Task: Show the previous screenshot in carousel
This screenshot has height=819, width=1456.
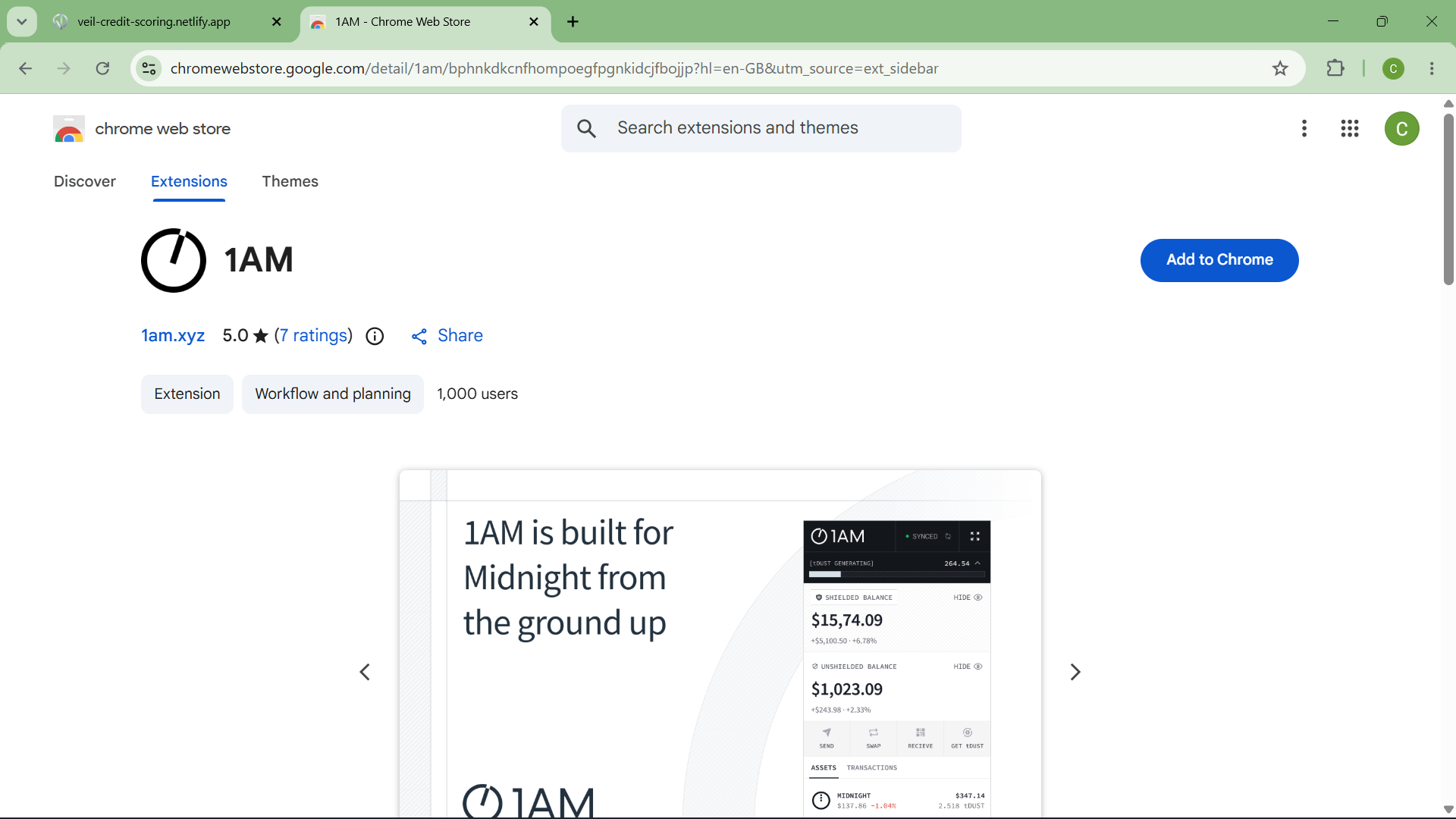Action: click(365, 672)
